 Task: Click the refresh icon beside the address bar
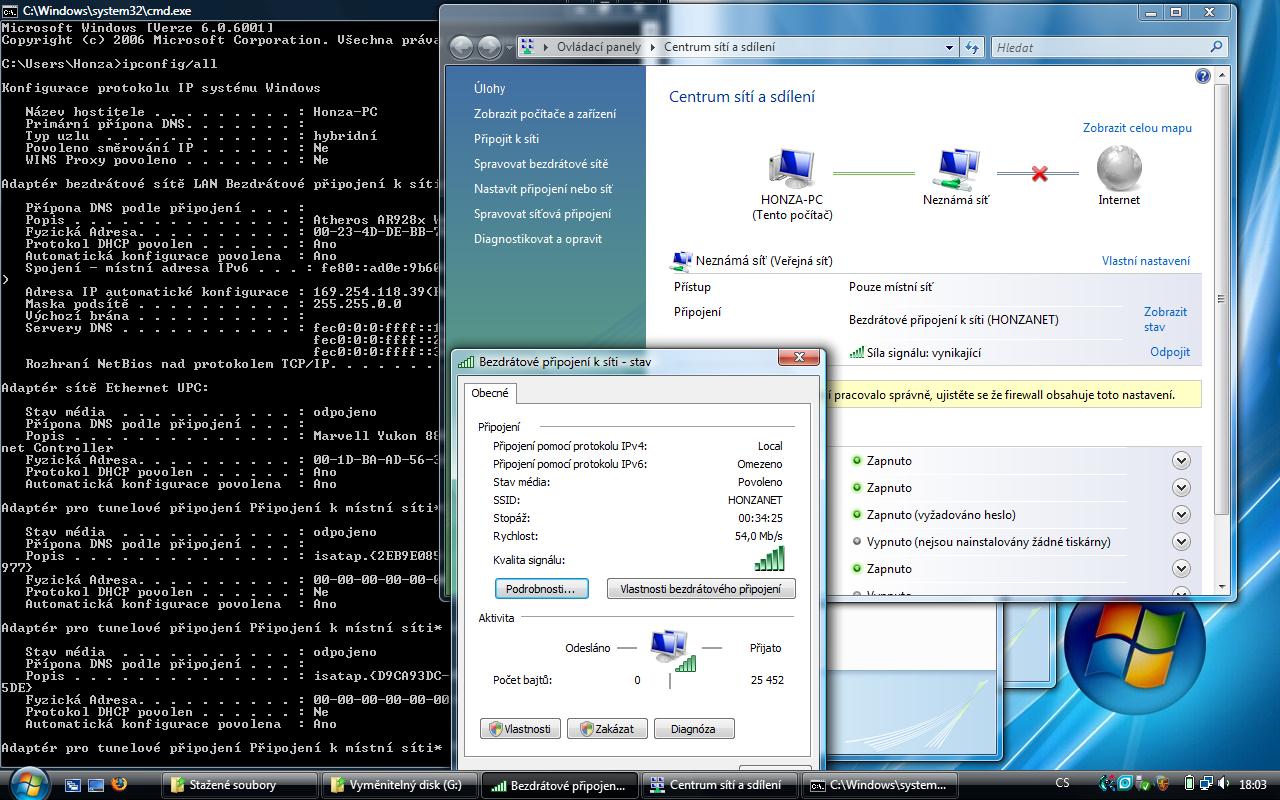pyautogui.click(x=972, y=47)
